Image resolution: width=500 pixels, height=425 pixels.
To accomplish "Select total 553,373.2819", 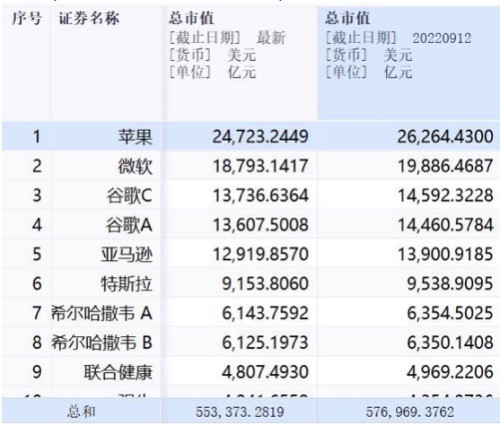I will (240, 412).
